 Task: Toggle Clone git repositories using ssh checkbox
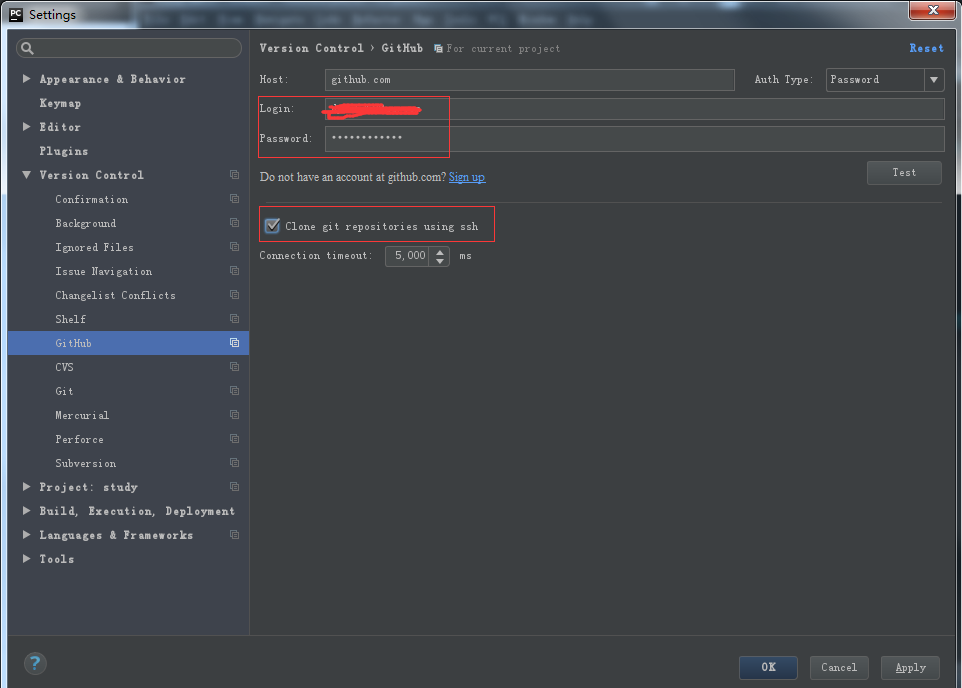(x=272, y=226)
